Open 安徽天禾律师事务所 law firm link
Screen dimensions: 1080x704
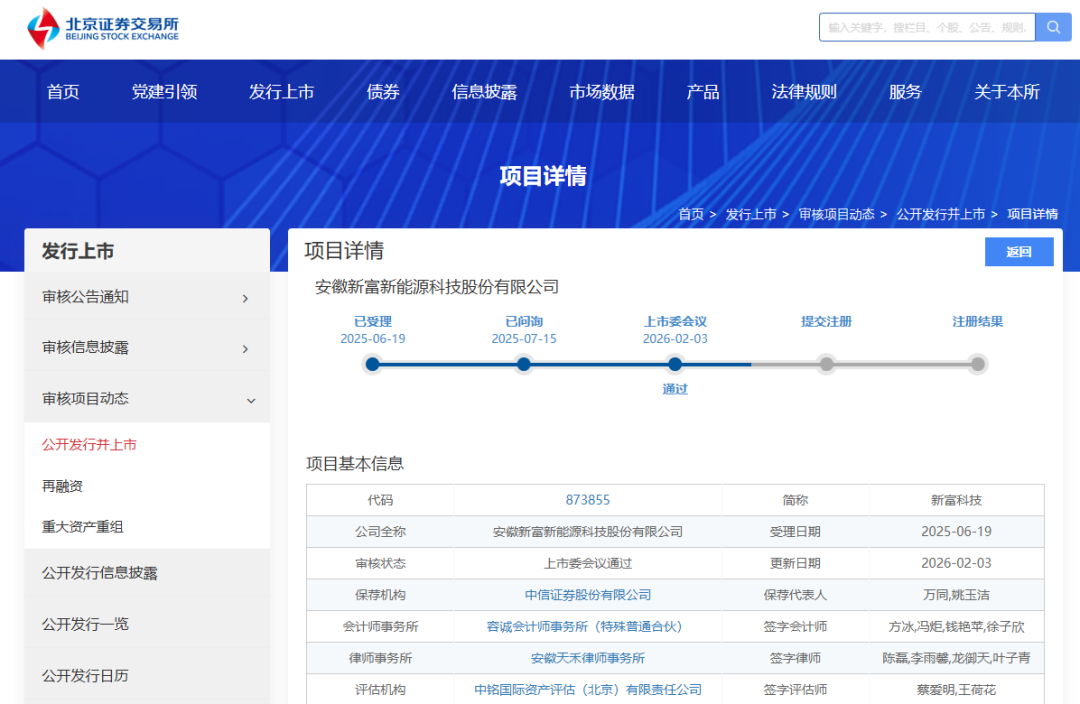pos(587,658)
